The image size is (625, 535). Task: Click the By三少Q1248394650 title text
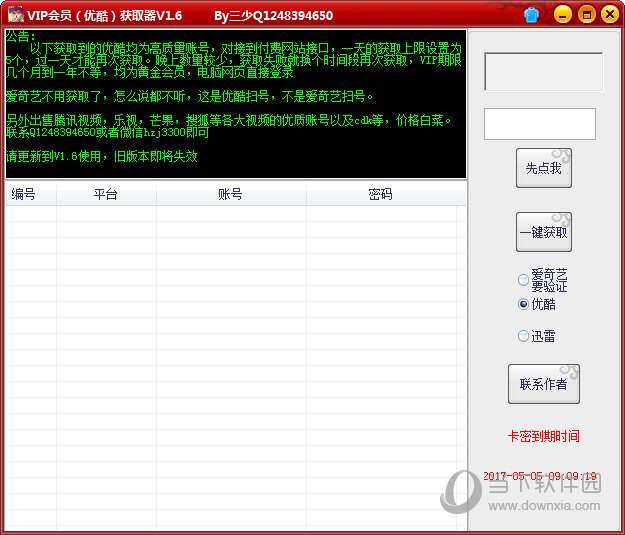point(273,16)
